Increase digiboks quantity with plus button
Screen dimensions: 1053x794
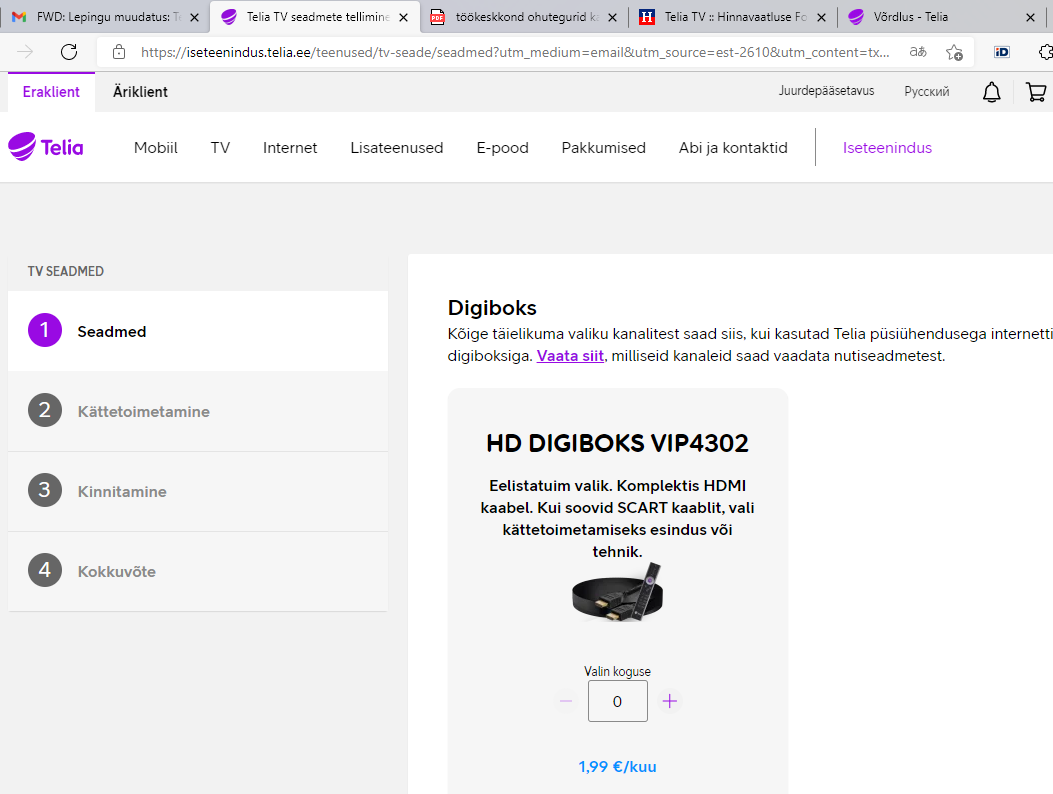[x=670, y=701]
